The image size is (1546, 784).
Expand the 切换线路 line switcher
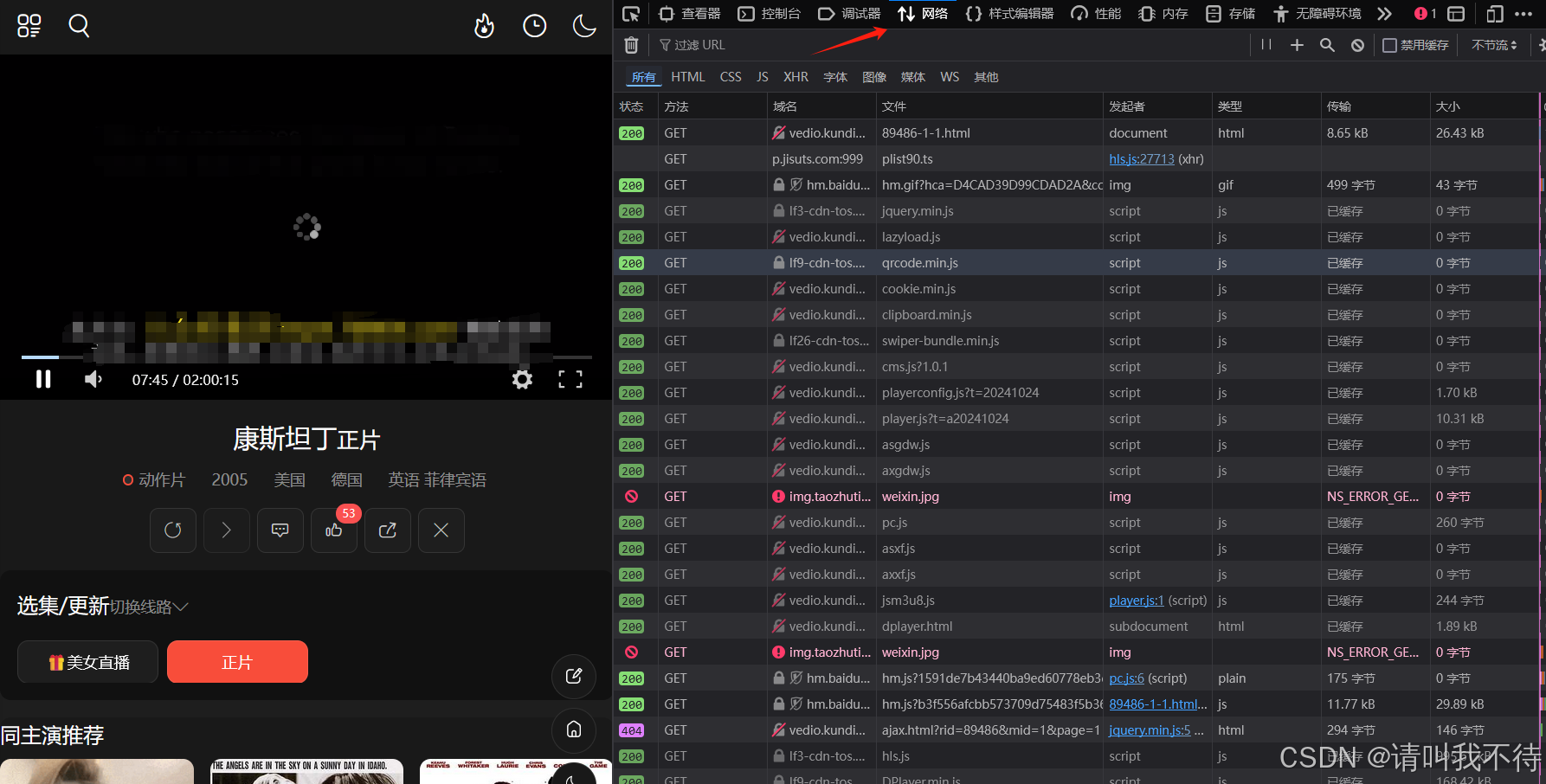[149, 607]
